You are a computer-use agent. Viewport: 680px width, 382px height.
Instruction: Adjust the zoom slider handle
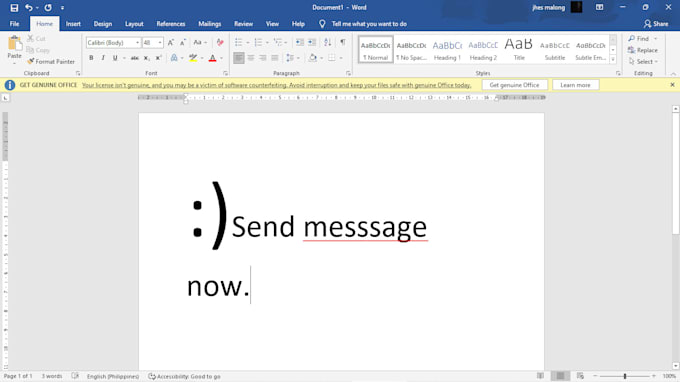(625, 376)
